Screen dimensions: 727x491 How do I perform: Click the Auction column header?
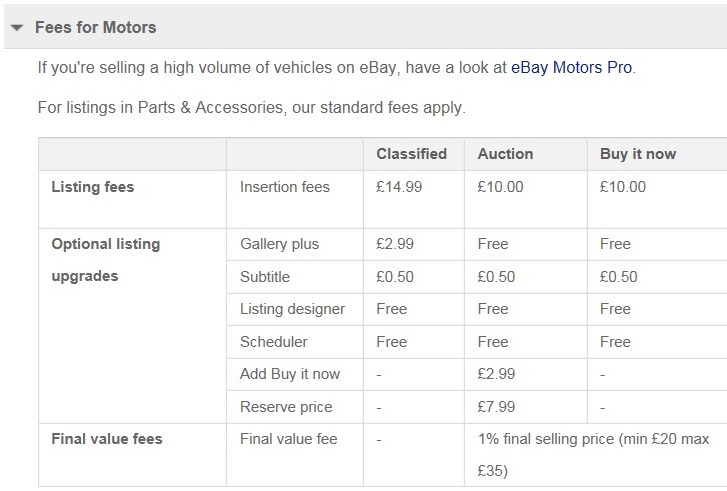point(505,154)
